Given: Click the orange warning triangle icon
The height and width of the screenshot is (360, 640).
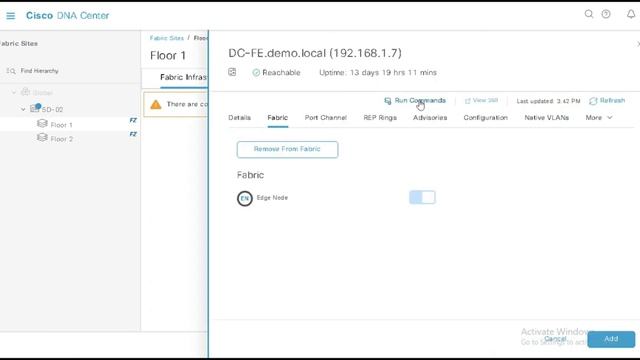Looking at the screenshot, I should click(x=156, y=104).
